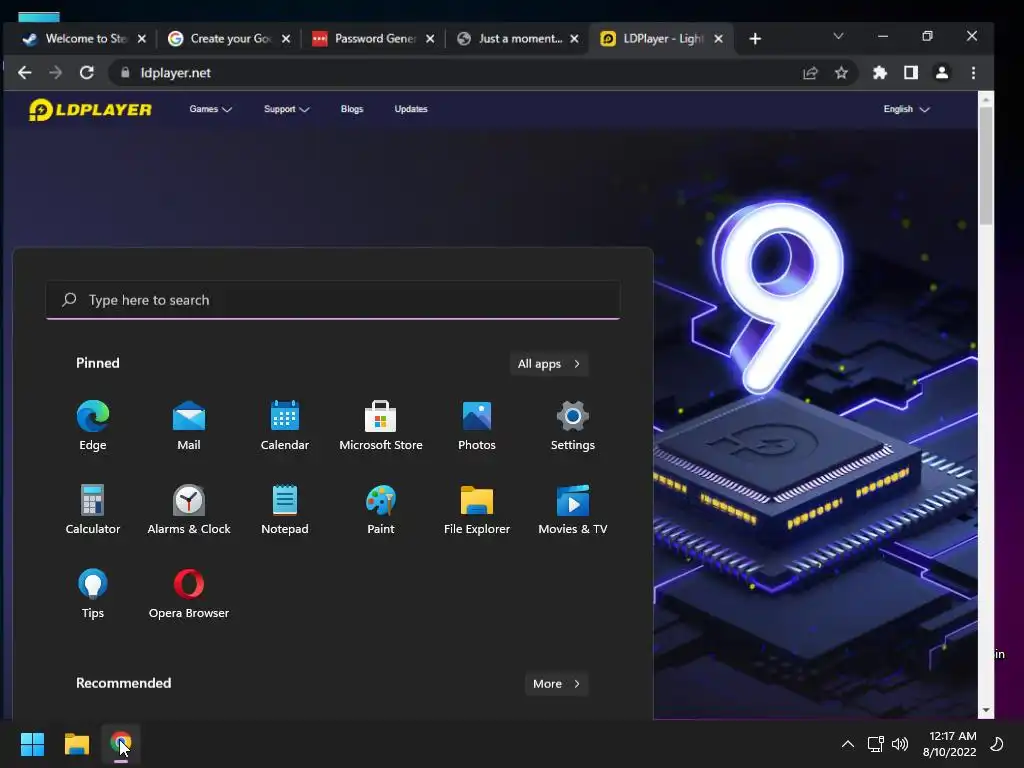Viewport: 1024px width, 768px height.
Task: Expand the Games dropdown menu
Action: click(210, 109)
